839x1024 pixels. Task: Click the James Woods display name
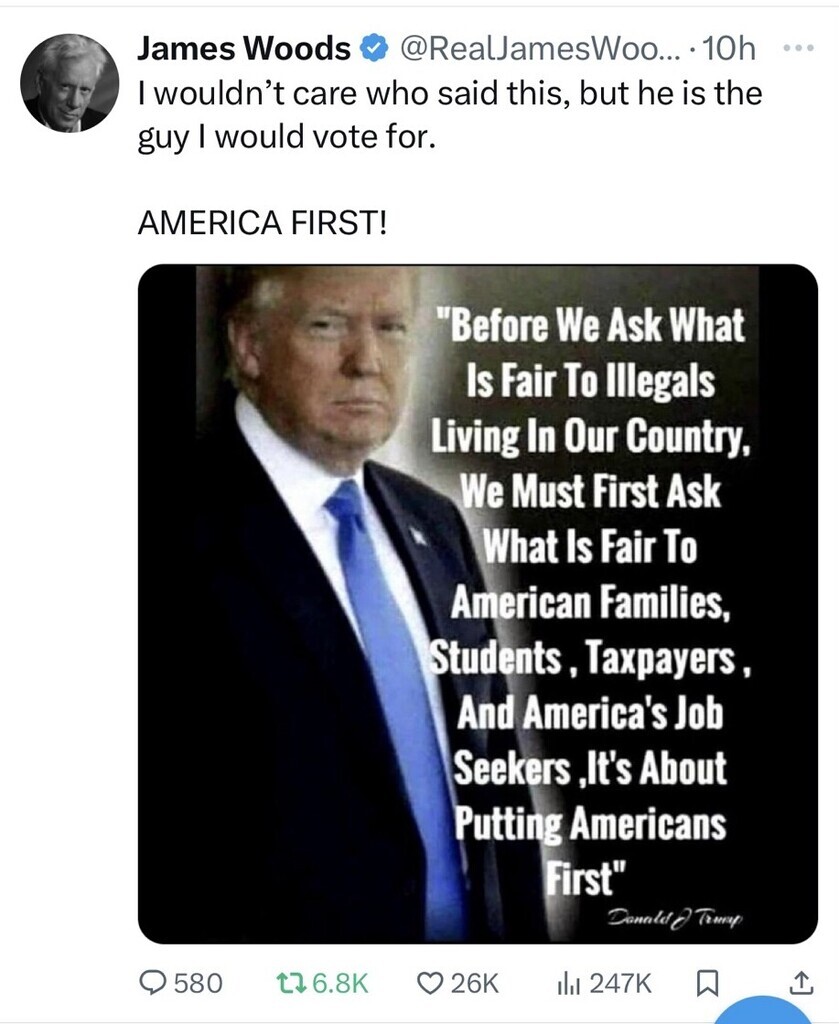pos(243,48)
